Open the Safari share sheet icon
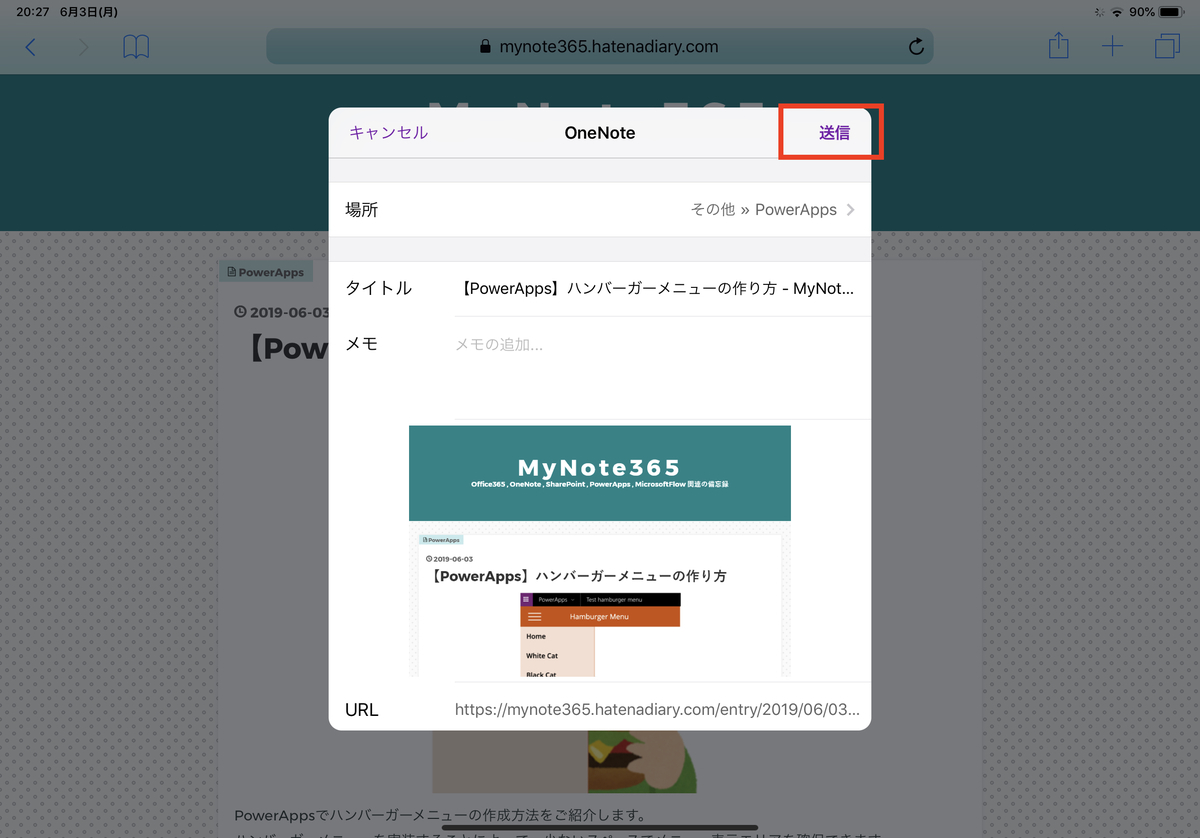This screenshot has width=1200, height=838. point(1059,46)
